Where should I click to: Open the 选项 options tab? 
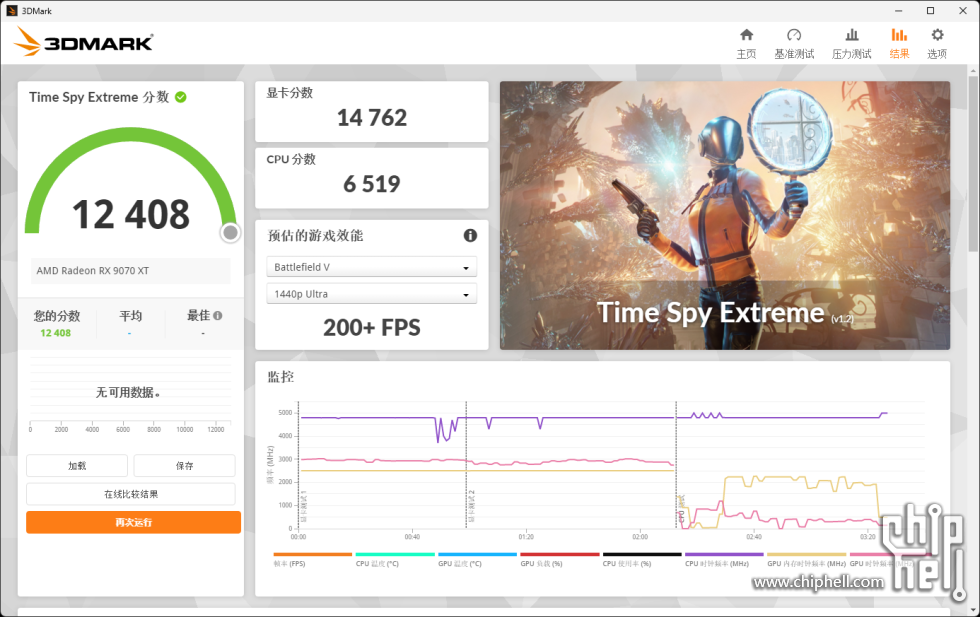[x=937, y=44]
